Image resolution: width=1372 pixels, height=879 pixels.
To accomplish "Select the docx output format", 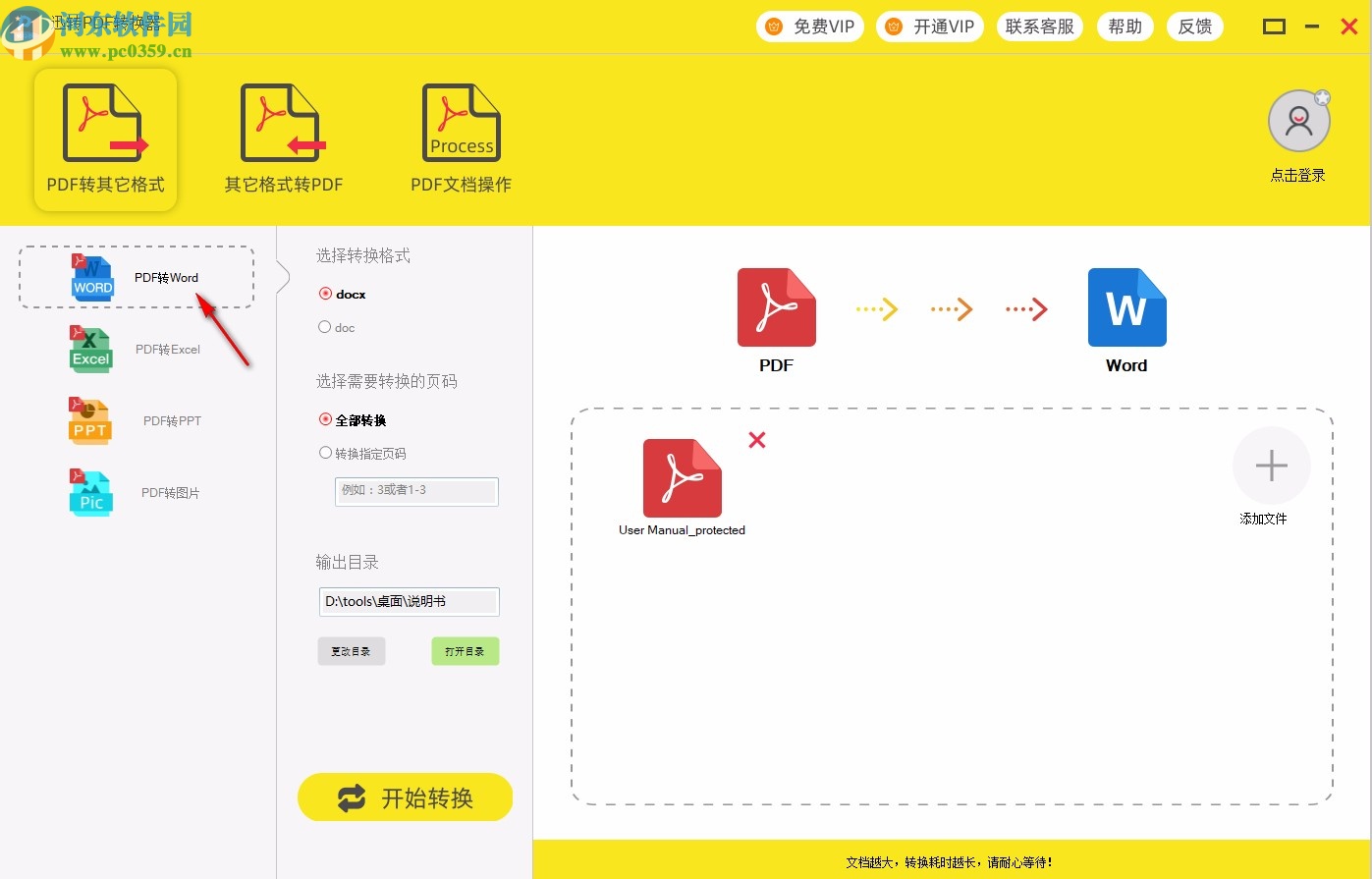I will click(x=325, y=294).
